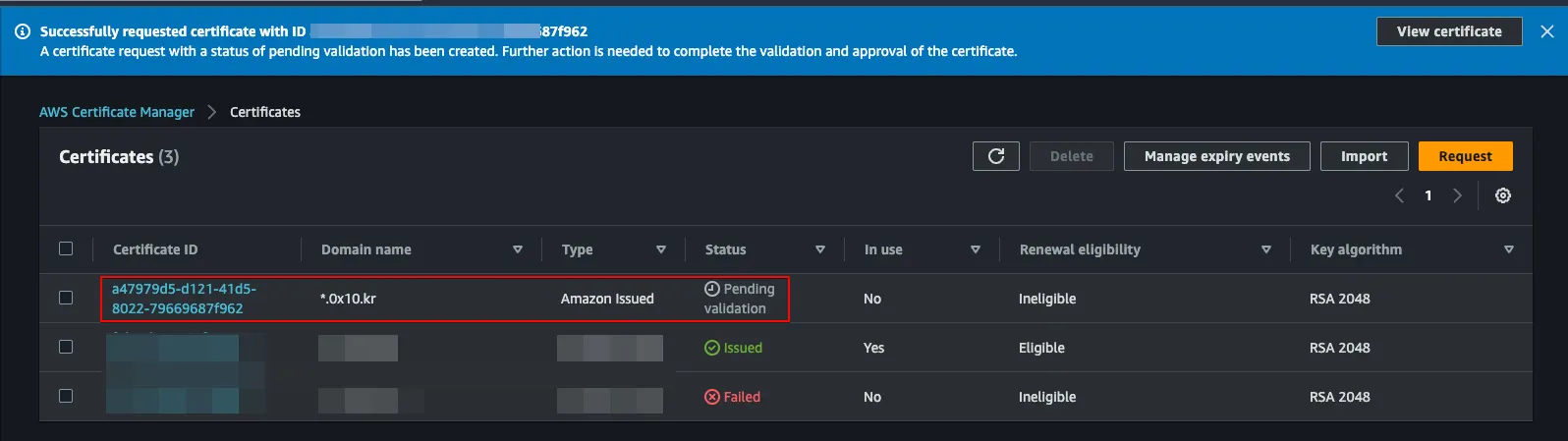The width and height of the screenshot is (1568, 441).
Task: Click Manage expiry events button
Action: pyautogui.click(x=1216, y=156)
